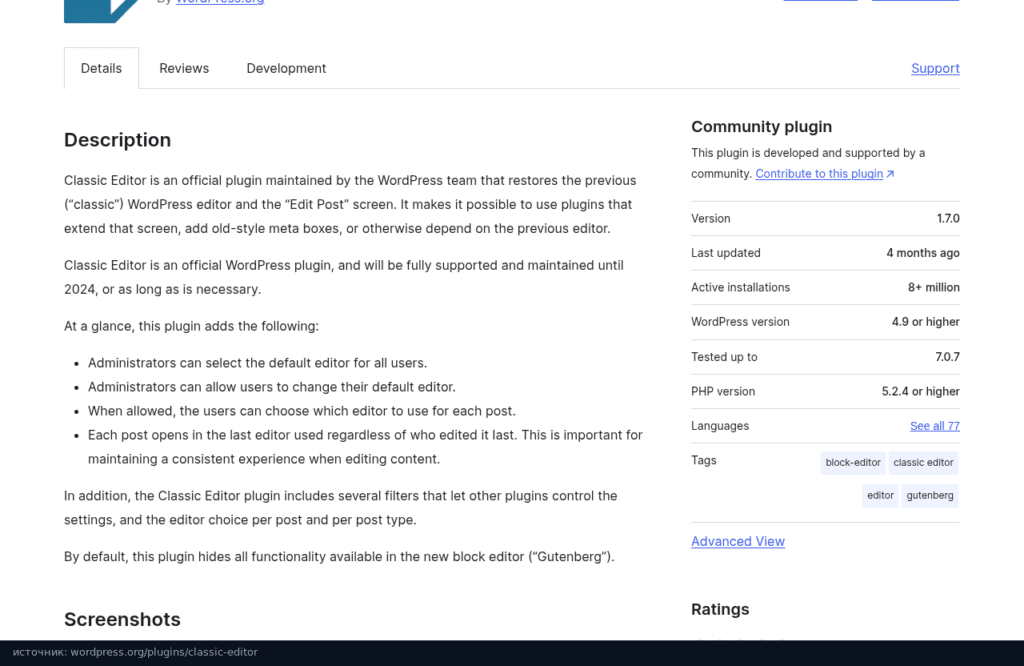The height and width of the screenshot is (666, 1024).
Task: Click bullet 'Administrators can select the default editor'
Action: coord(257,363)
